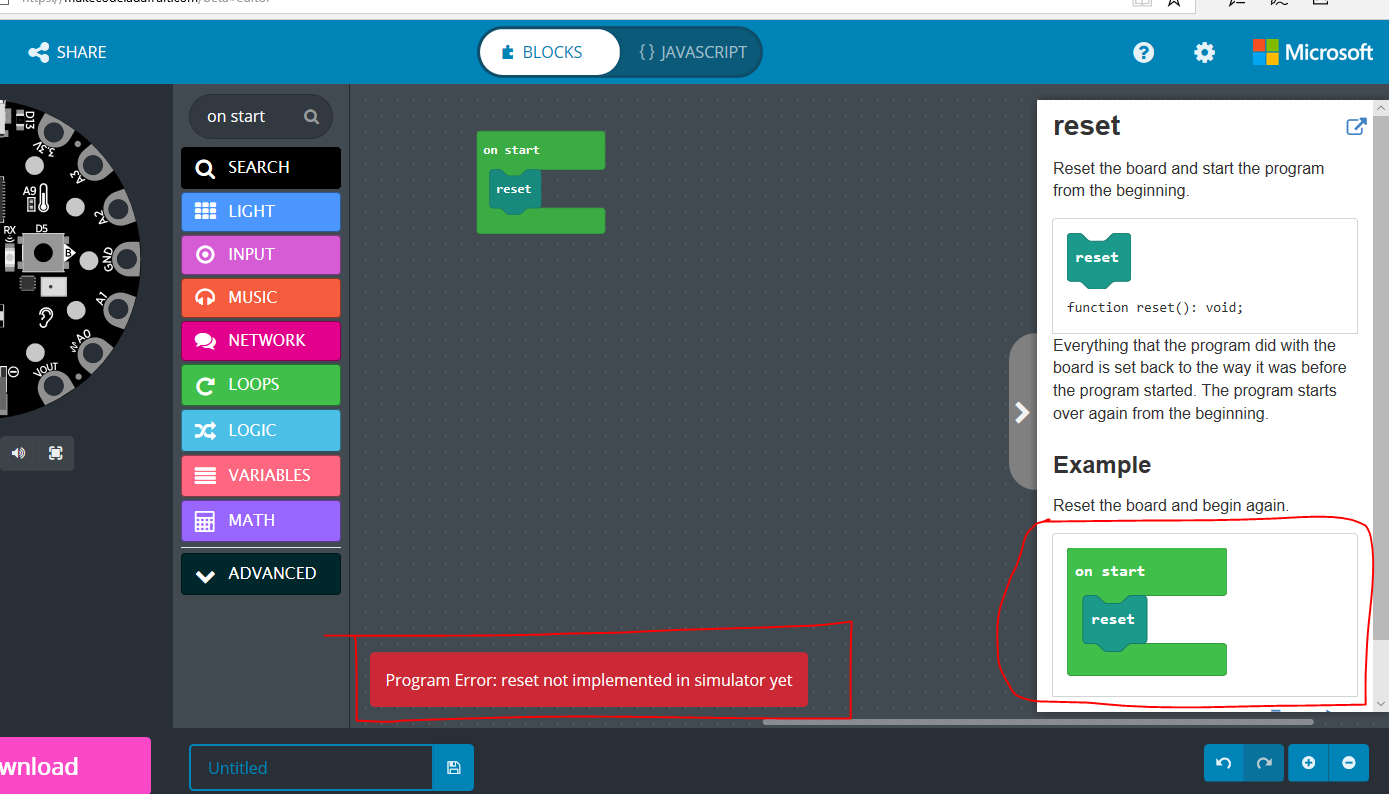Open the LIGHT blocks category
This screenshot has width=1389, height=794.
click(x=260, y=211)
